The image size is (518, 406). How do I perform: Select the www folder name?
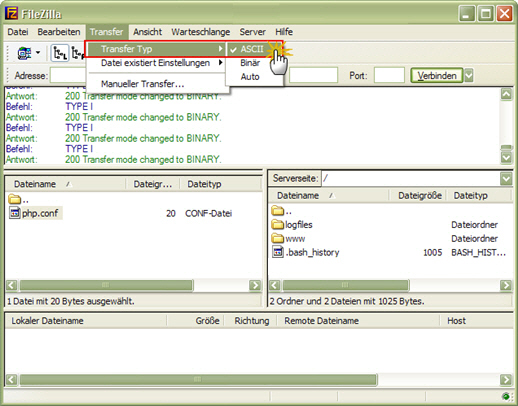tap(295, 239)
